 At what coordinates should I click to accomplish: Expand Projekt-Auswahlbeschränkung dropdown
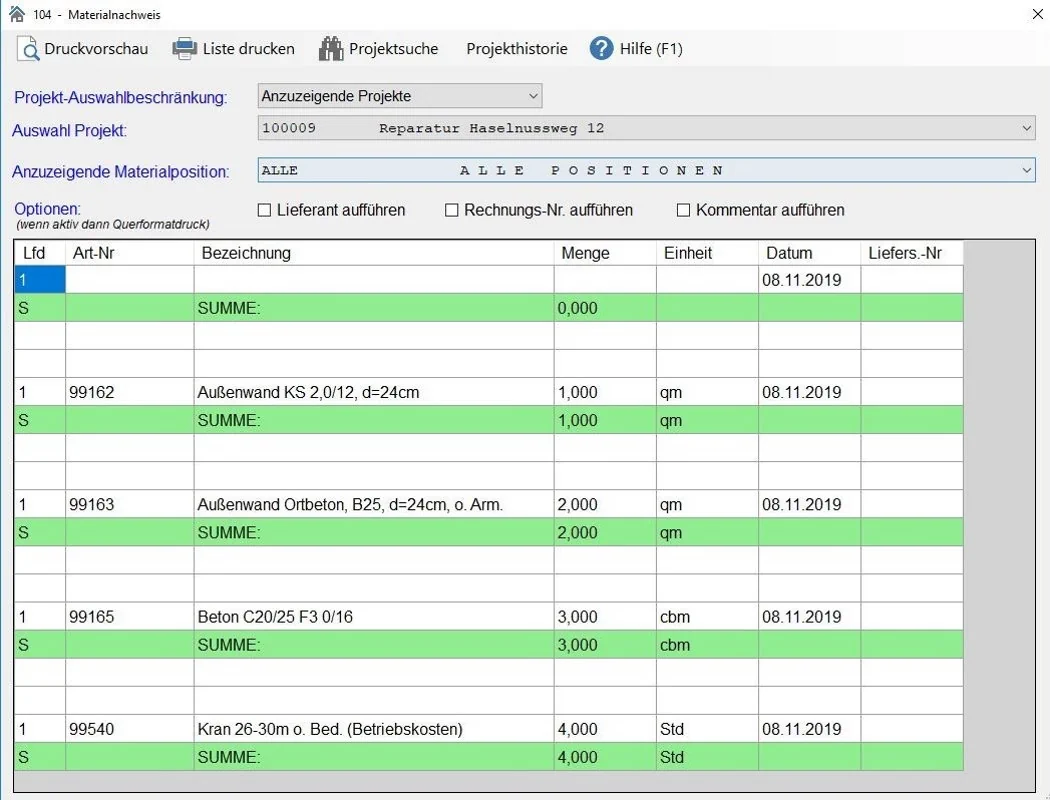tap(532, 96)
